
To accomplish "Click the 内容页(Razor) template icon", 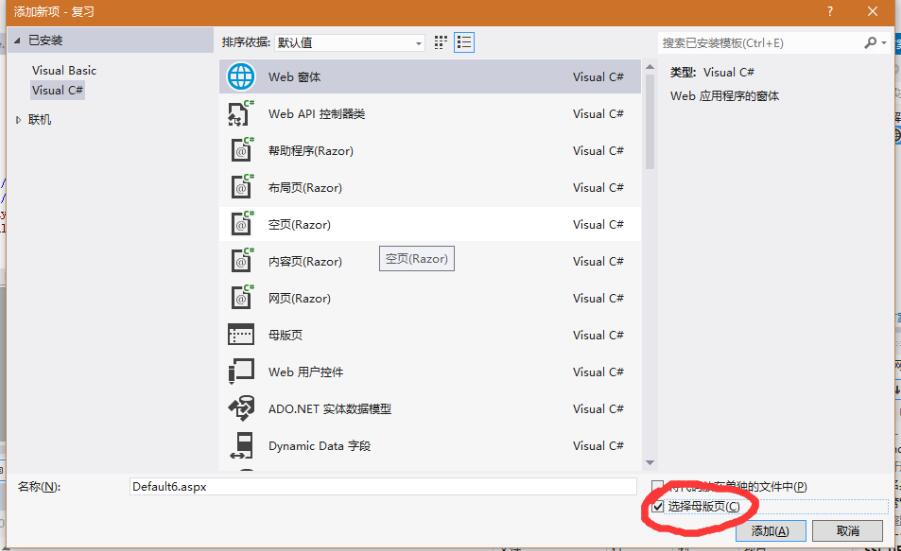I will coord(241,261).
